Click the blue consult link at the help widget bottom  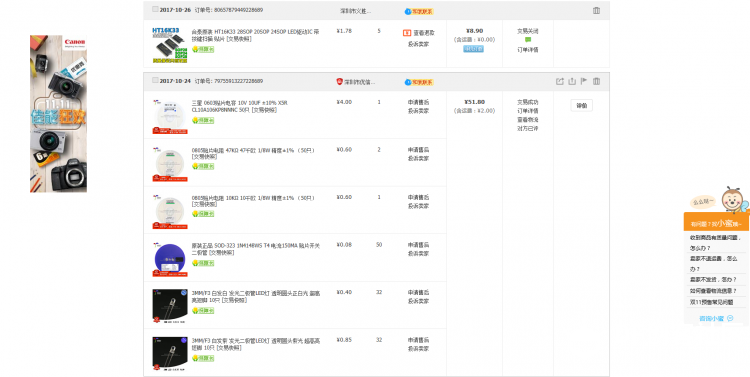[x=711, y=318]
